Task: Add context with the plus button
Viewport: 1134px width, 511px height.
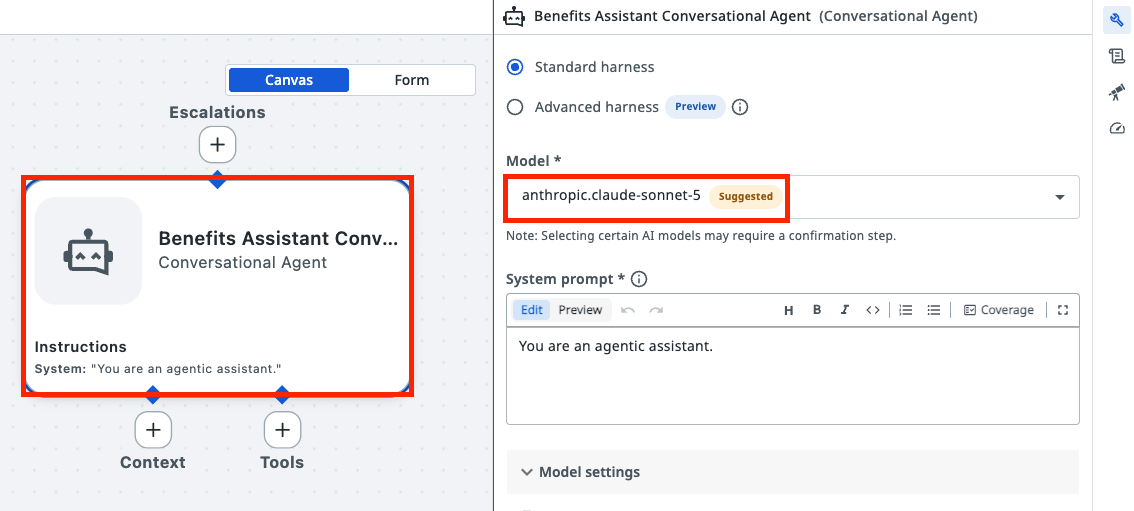Action: coord(153,431)
